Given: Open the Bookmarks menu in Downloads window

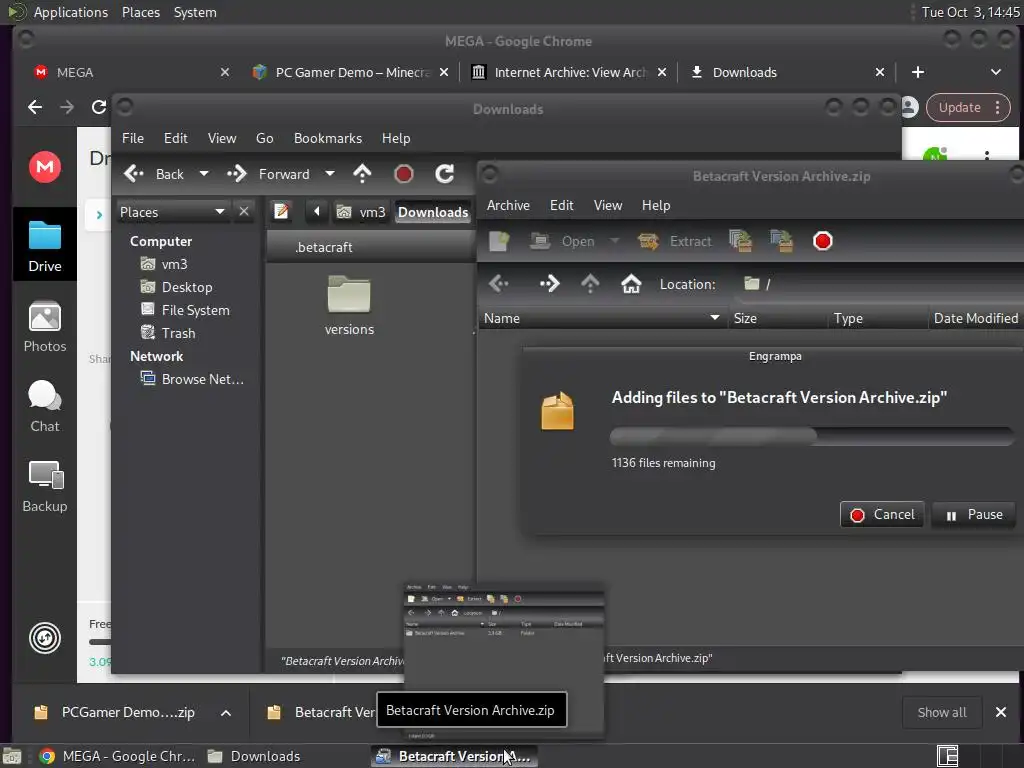Looking at the screenshot, I should [x=328, y=138].
